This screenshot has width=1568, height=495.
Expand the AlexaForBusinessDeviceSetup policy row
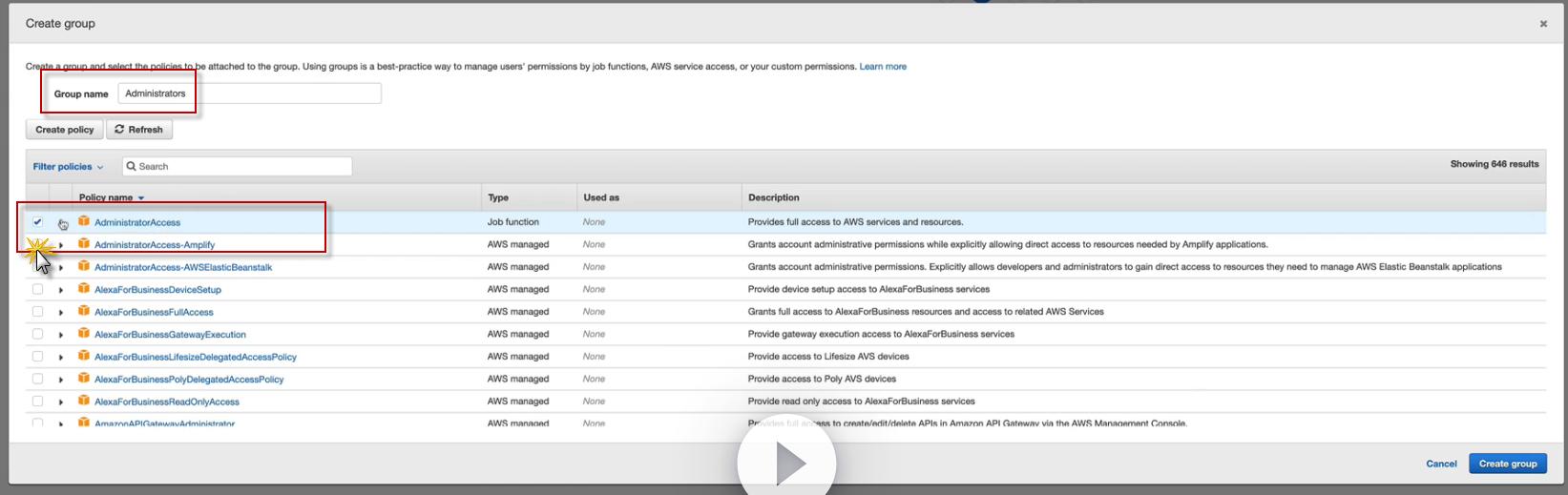coord(61,290)
